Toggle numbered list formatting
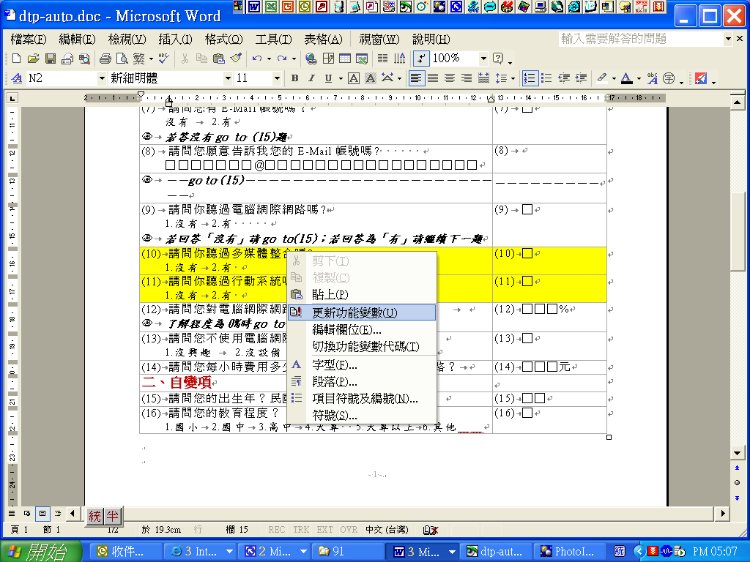The width and height of the screenshot is (750, 562). click(529, 78)
